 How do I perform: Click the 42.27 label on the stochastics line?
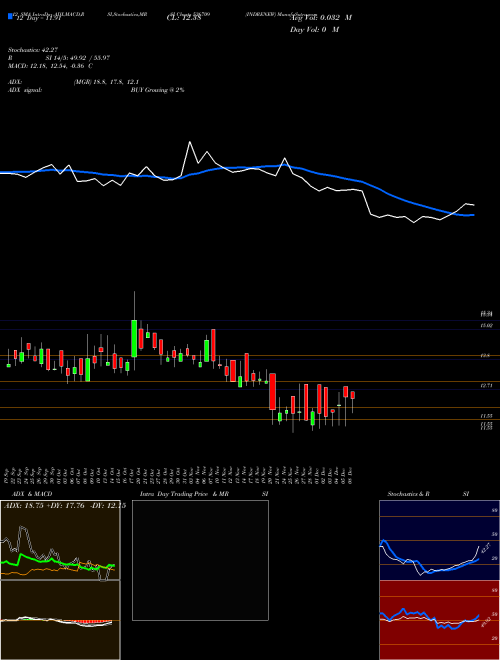(485, 549)
